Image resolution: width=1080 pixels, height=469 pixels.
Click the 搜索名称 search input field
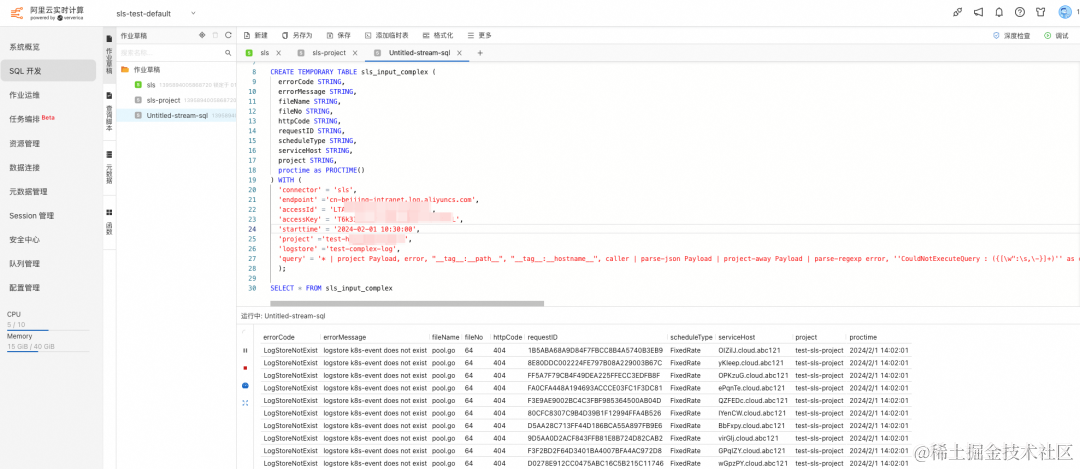click(170, 52)
